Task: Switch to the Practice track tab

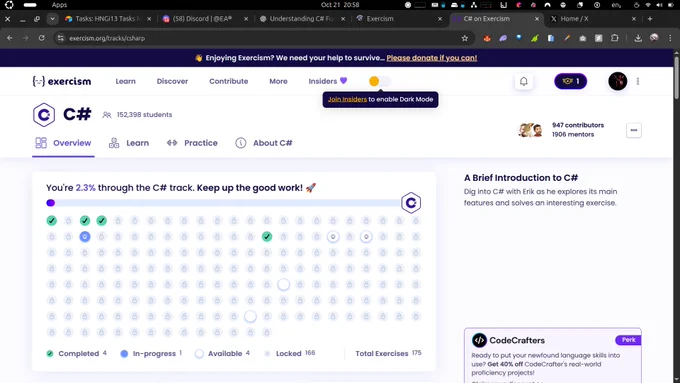Action: pyautogui.click(x=192, y=143)
